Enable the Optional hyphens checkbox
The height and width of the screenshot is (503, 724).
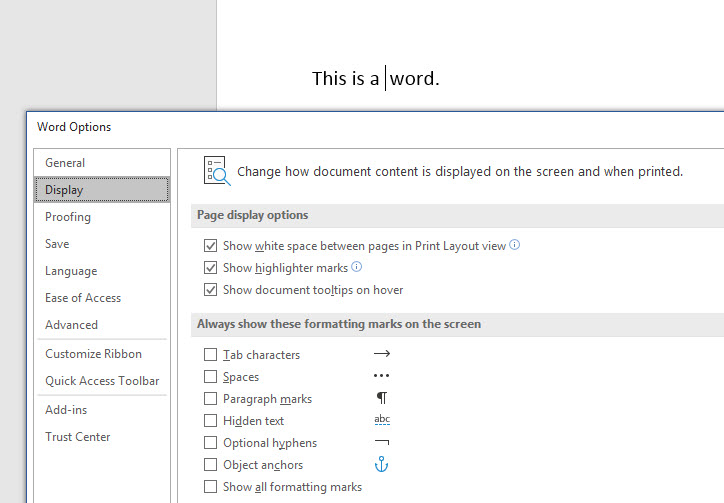[211, 443]
